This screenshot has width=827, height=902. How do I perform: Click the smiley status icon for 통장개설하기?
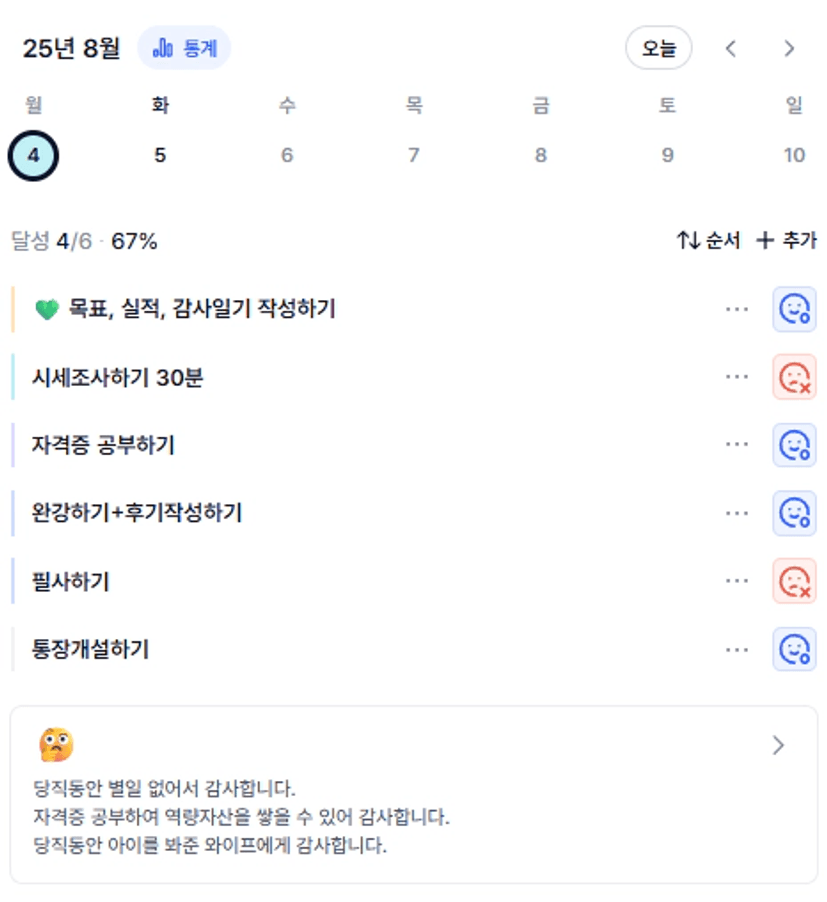[794, 649]
